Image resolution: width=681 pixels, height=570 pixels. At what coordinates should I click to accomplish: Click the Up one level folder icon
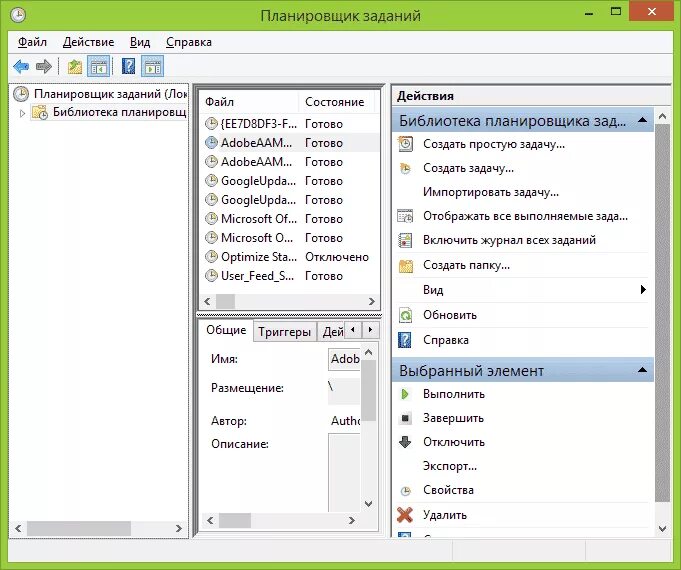click(75, 66)
